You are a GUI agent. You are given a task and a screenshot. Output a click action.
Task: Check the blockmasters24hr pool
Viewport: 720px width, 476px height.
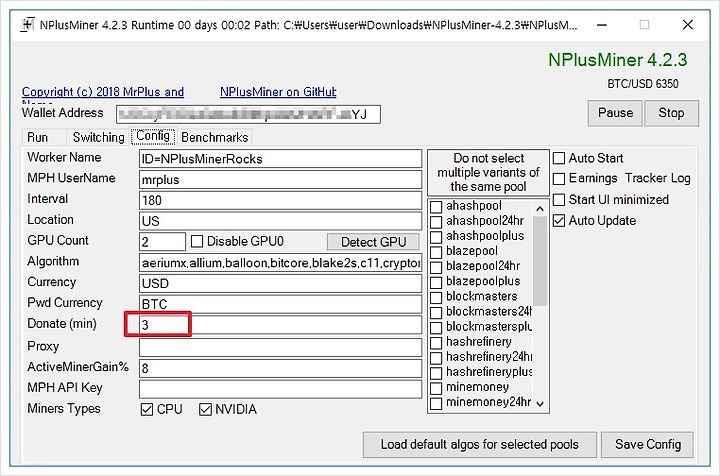[x=436, y=313]
